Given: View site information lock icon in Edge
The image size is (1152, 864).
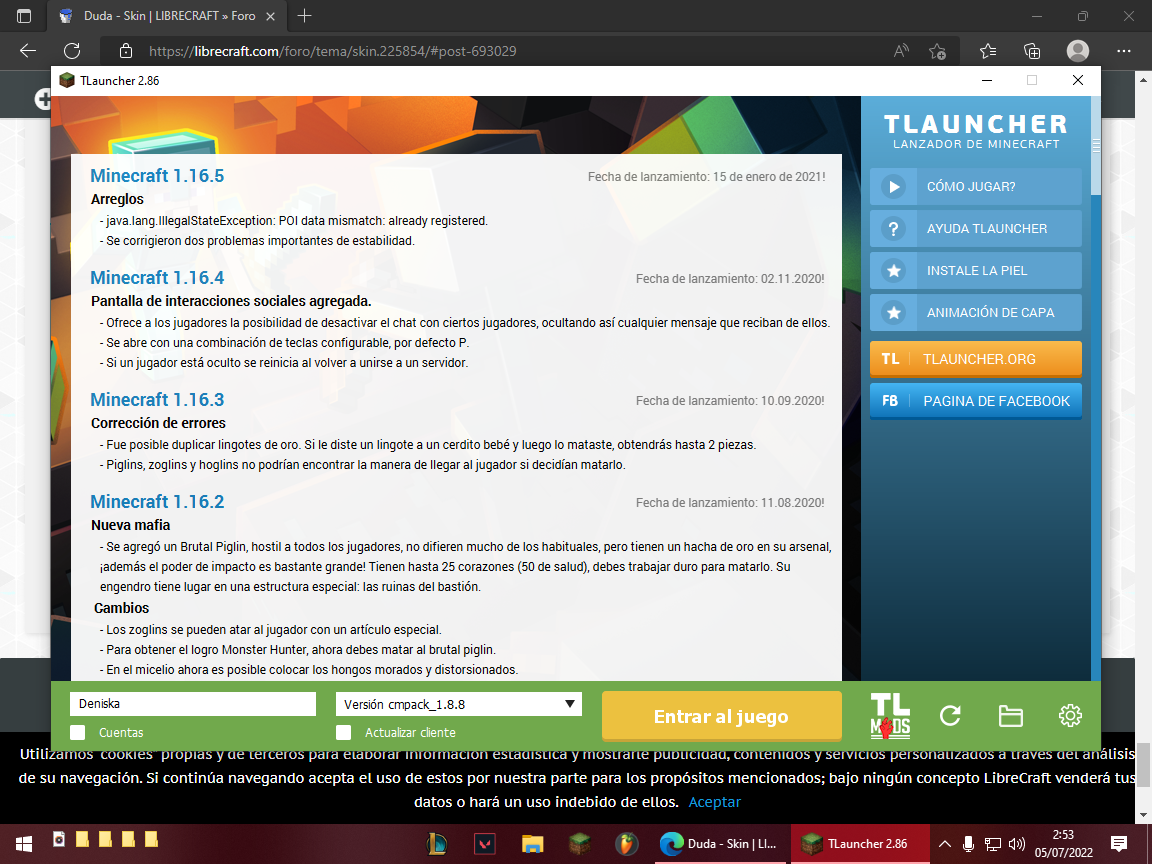Looking at the screenshot, I should pos(126,51).
